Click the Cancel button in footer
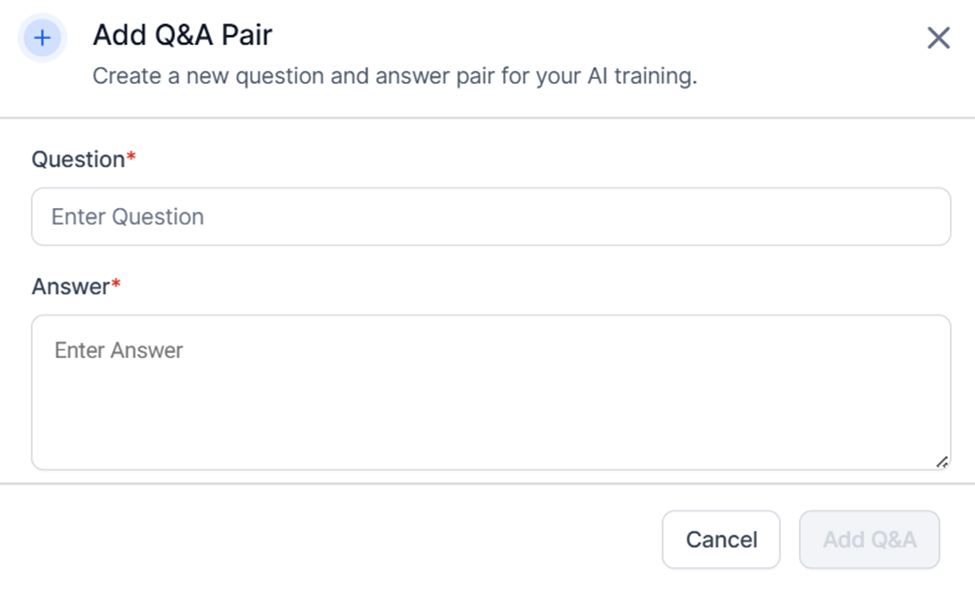Screen dimensions: 975x611 coord(721,540)
